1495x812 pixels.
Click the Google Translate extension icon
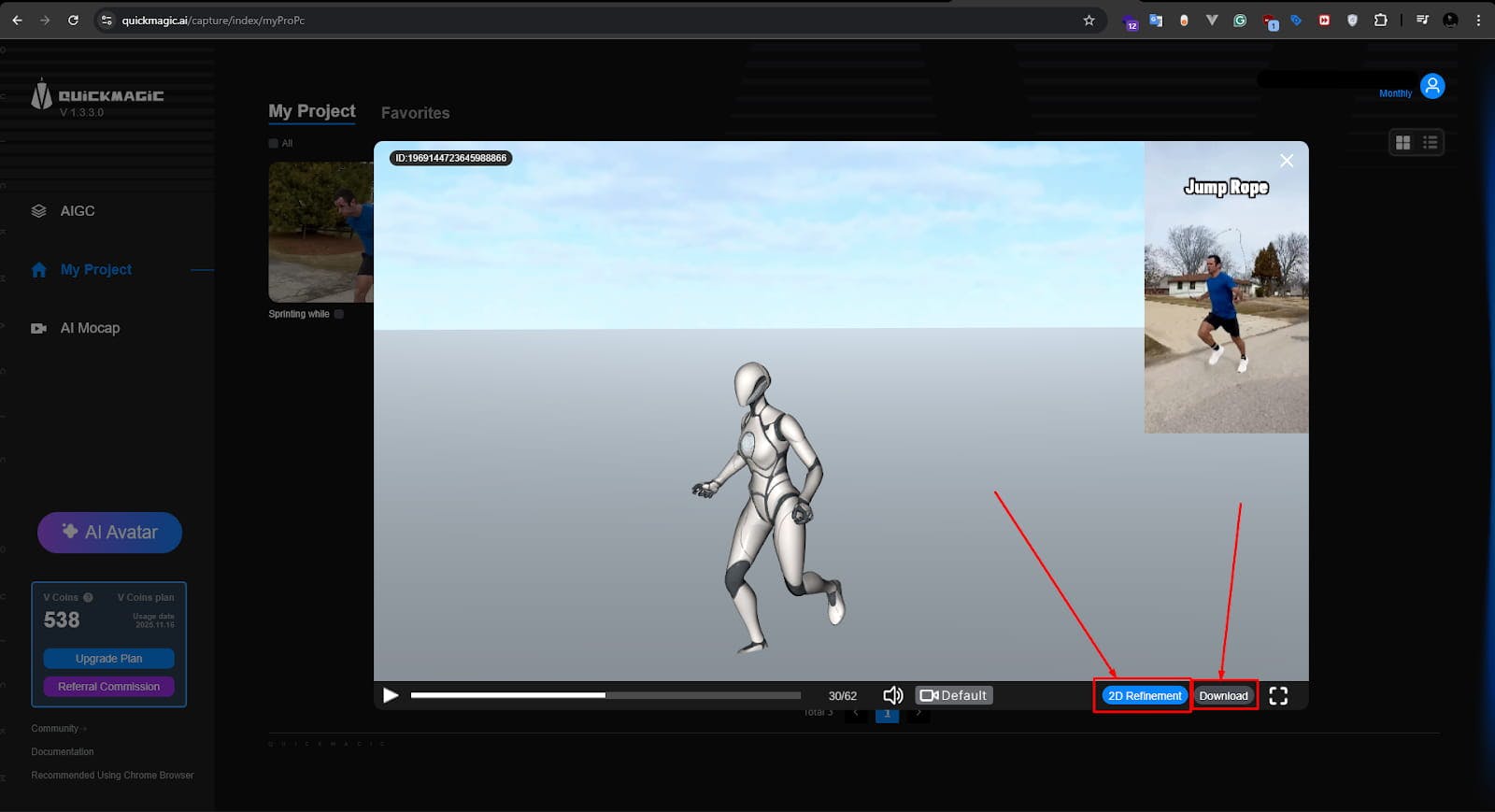click(x=1156, y=20)
